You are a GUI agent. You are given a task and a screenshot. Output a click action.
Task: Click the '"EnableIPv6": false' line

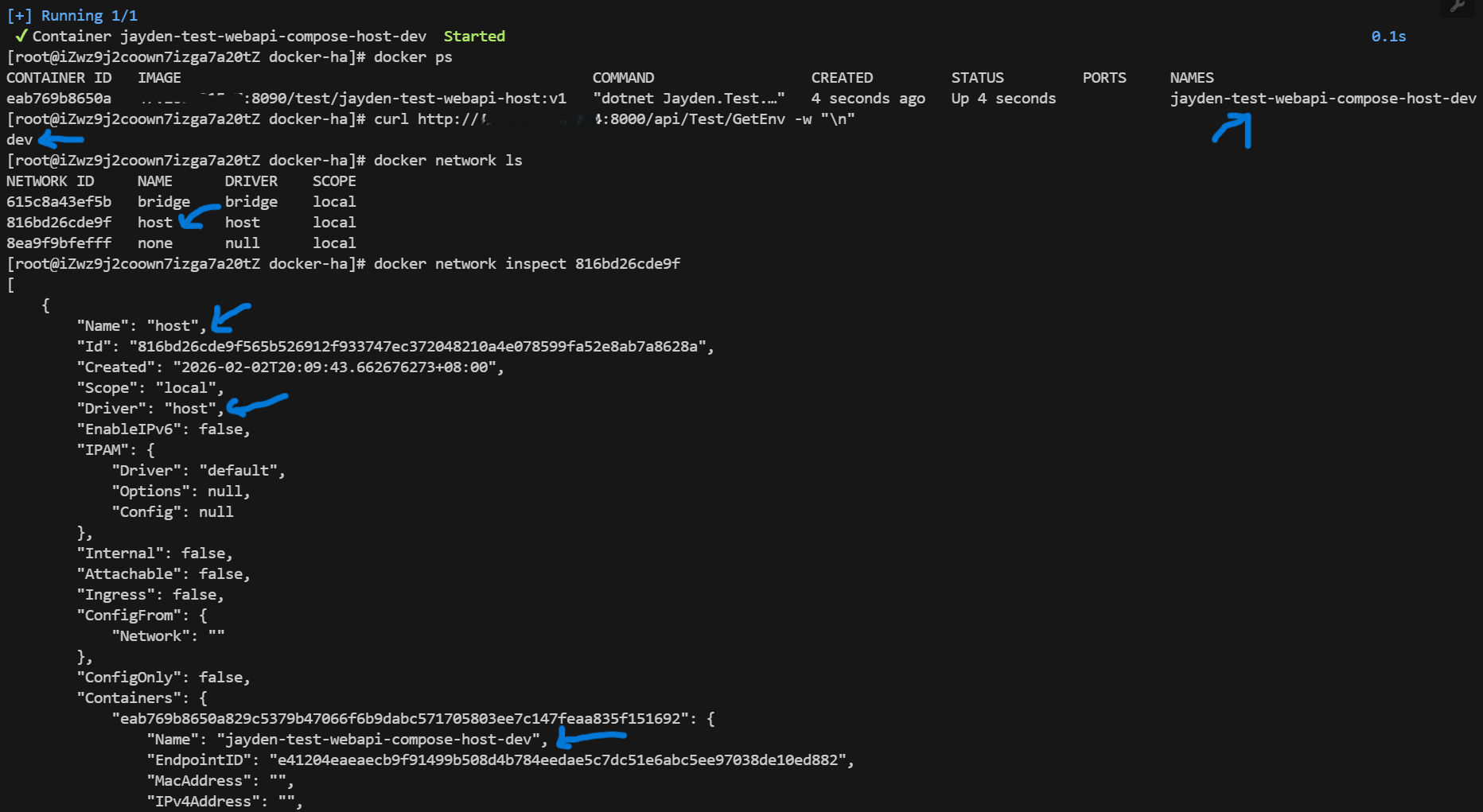point(163,429)
